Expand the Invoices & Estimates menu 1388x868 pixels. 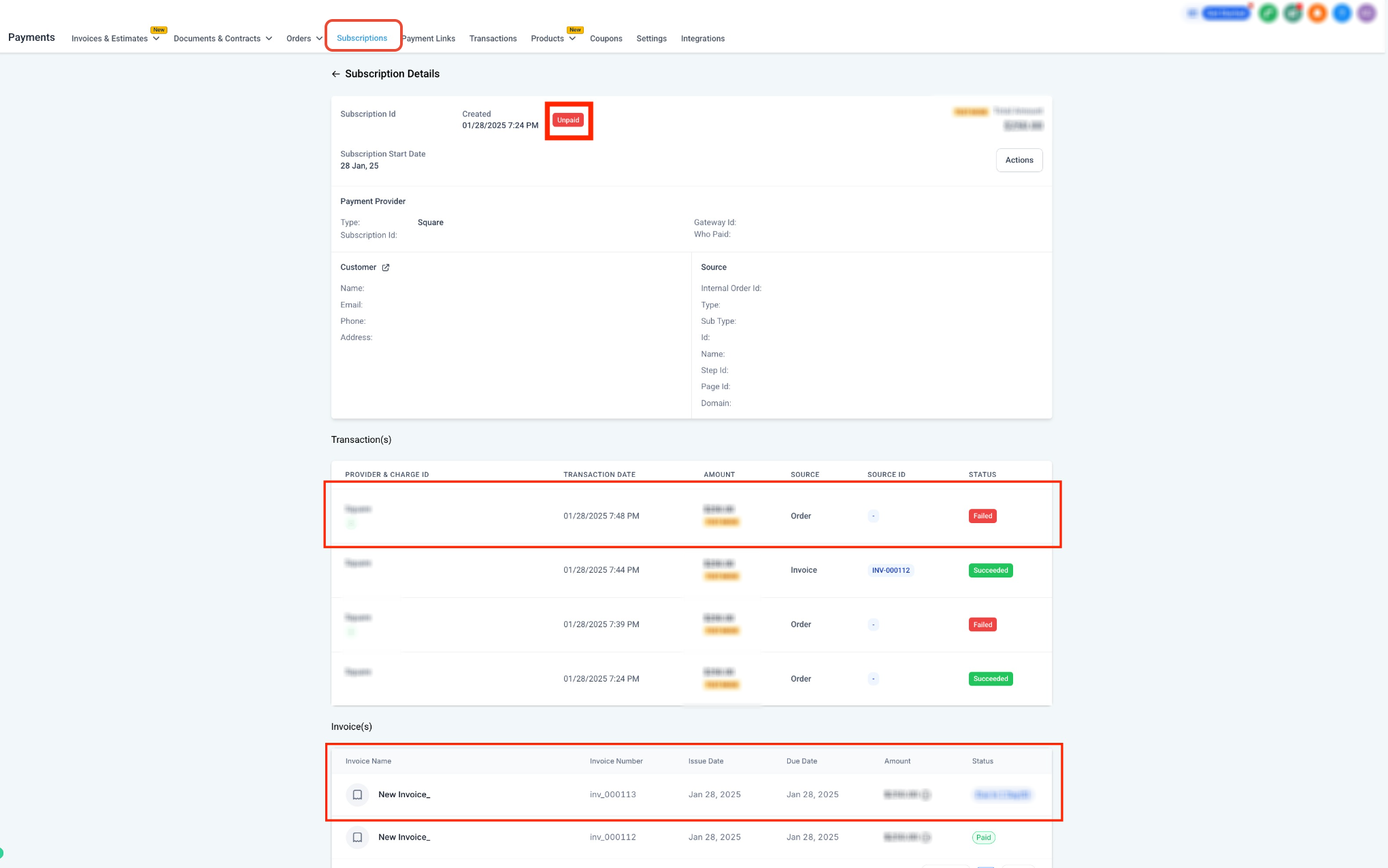[116, 39]
